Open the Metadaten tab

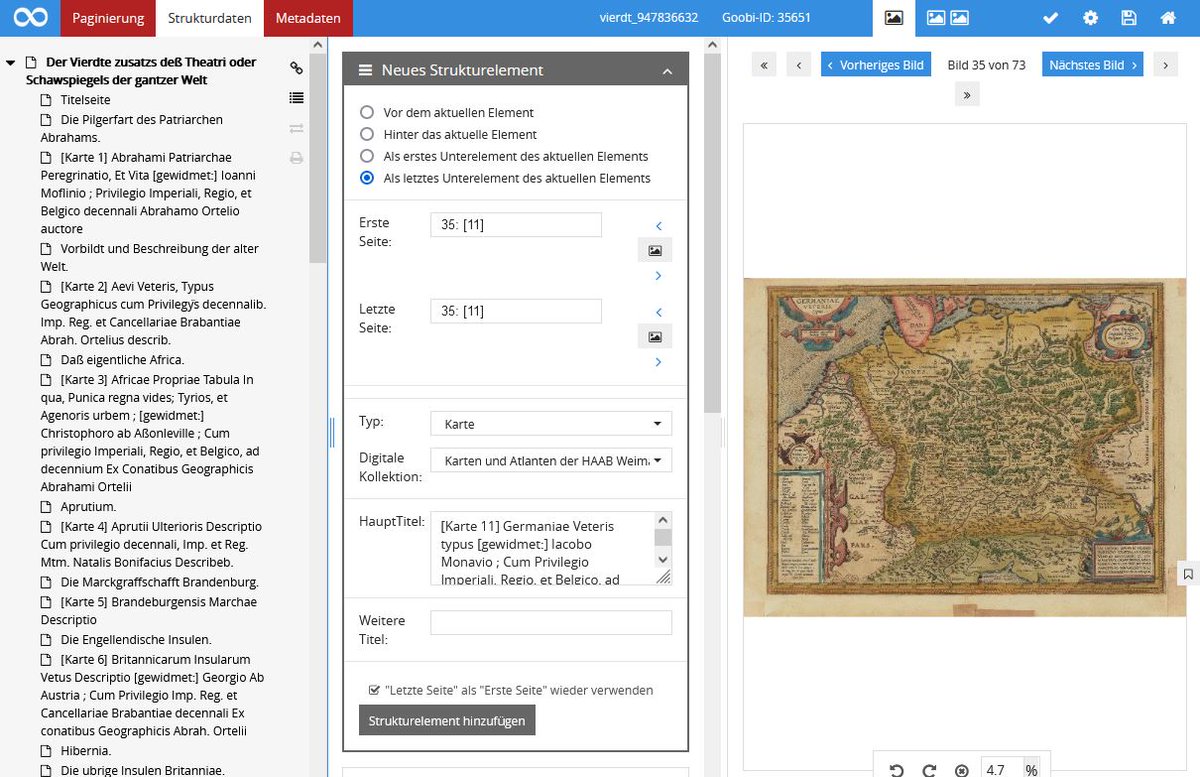tap(308, 18)
